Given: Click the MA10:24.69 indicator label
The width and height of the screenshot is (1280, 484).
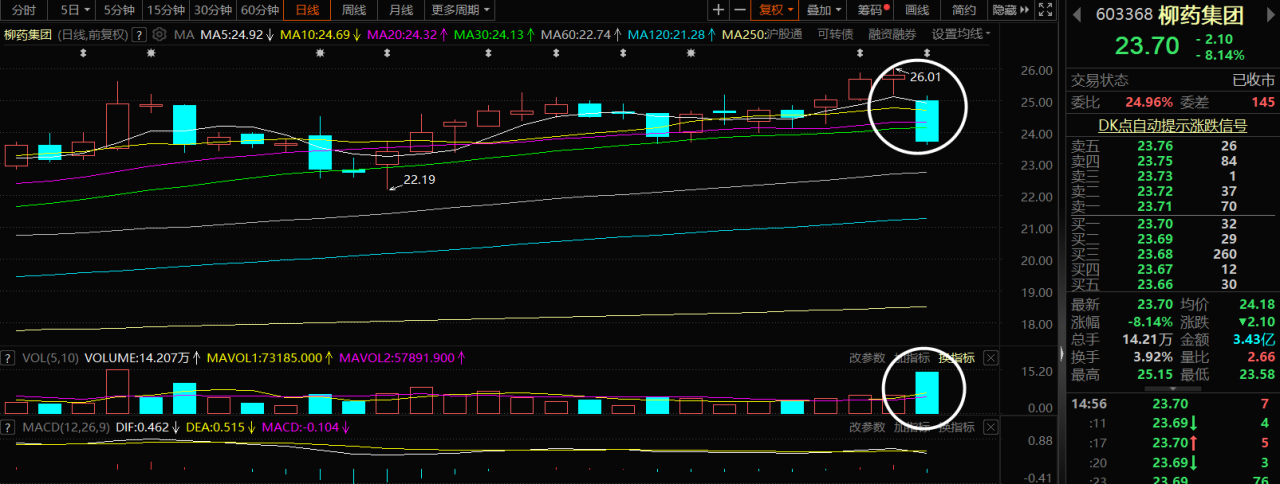Looking at the screenshot, I should (316, 34).
